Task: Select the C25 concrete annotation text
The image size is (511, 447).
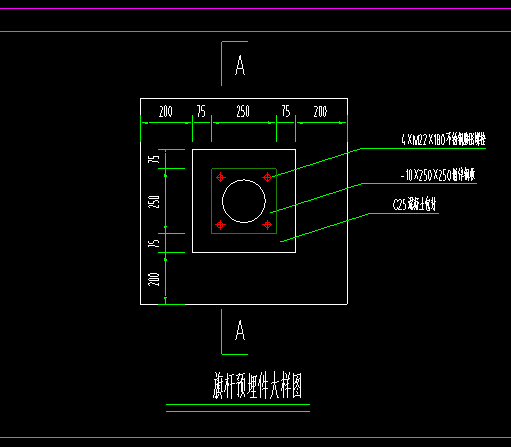Action: pos(414,204)
